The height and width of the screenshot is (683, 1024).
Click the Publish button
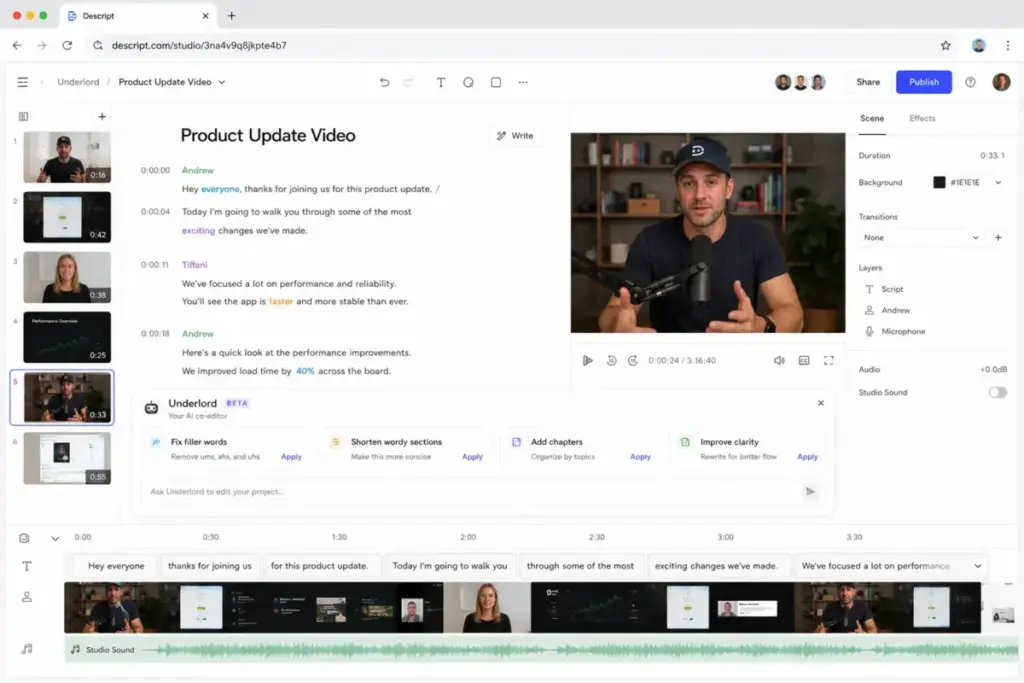click(923, 82)
